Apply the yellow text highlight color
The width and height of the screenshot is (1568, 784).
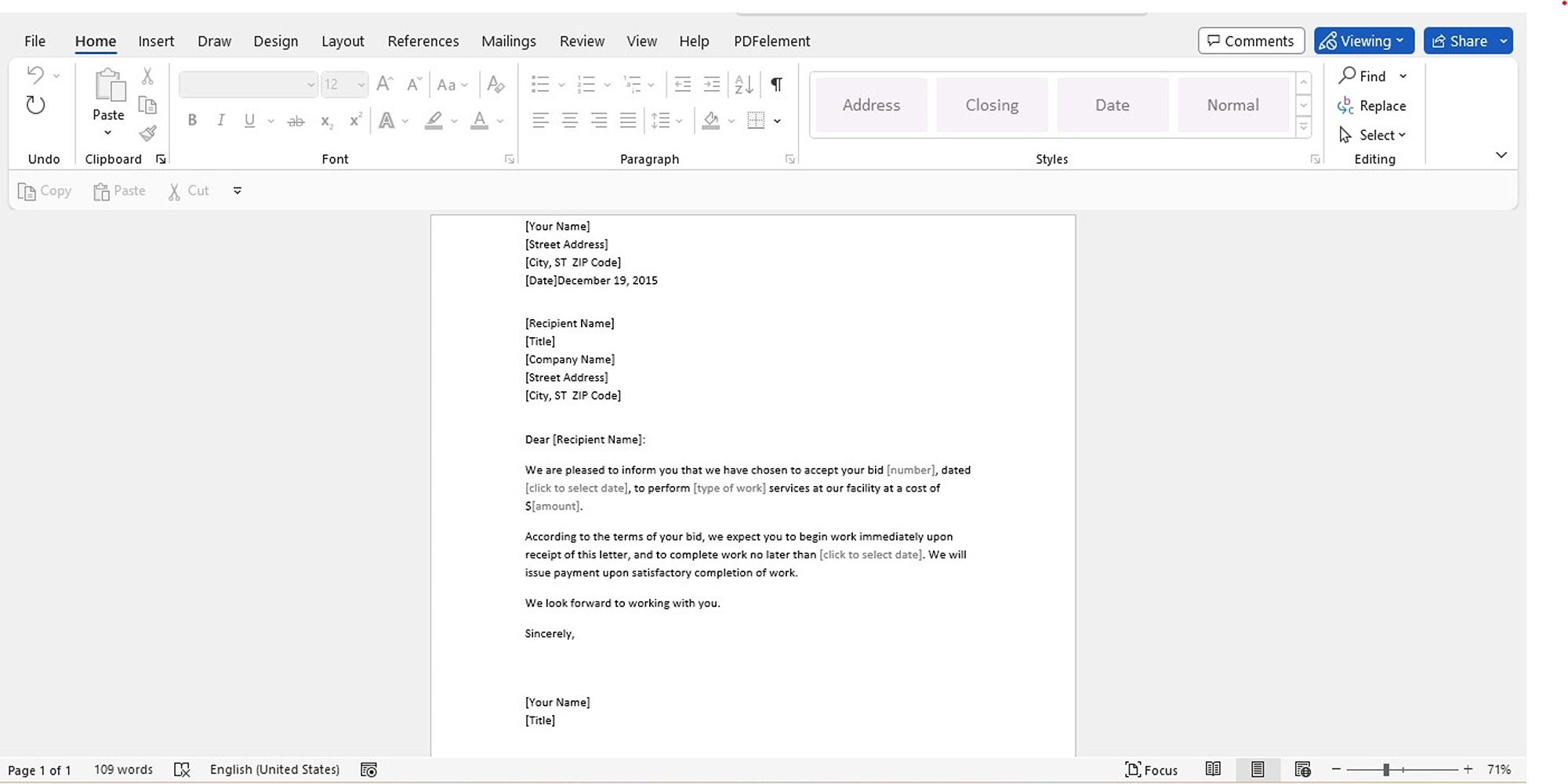point(434,121)
